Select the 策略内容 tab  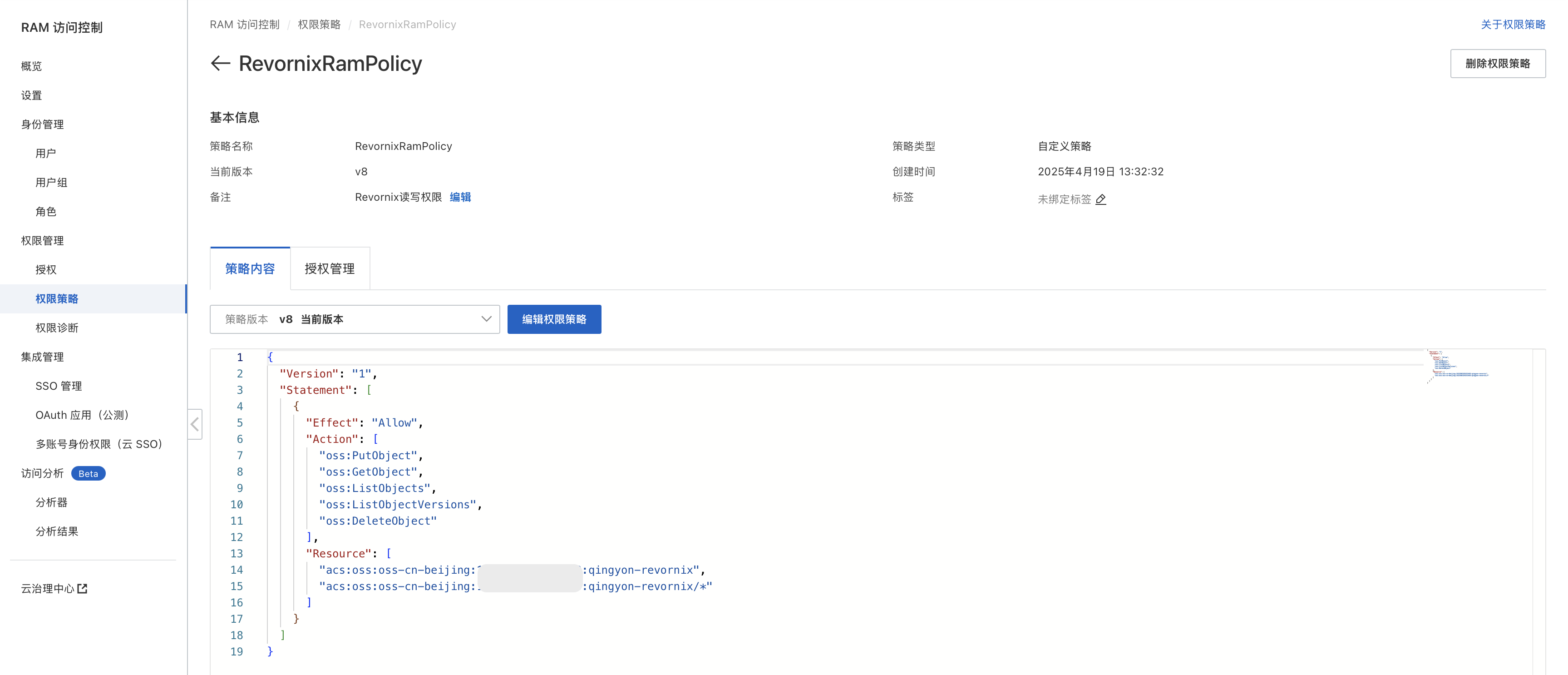coord(250,268)
